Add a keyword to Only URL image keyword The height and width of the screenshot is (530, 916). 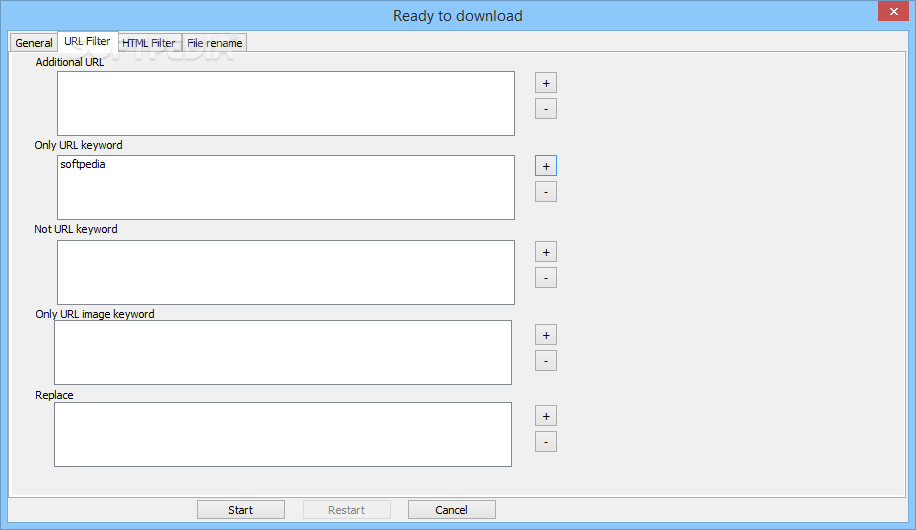click(x=546, y=335)
